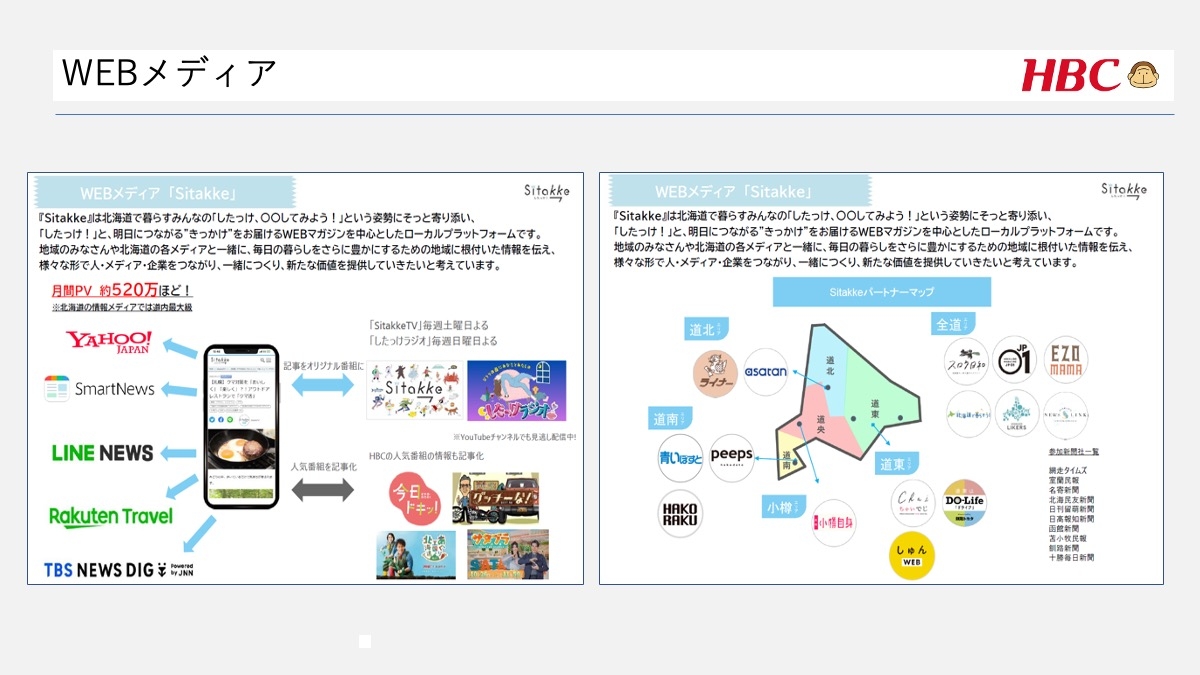Click the Chai でじ partner logo
The width and height of the screenshot is (1200, 675).
pos(913,503)
